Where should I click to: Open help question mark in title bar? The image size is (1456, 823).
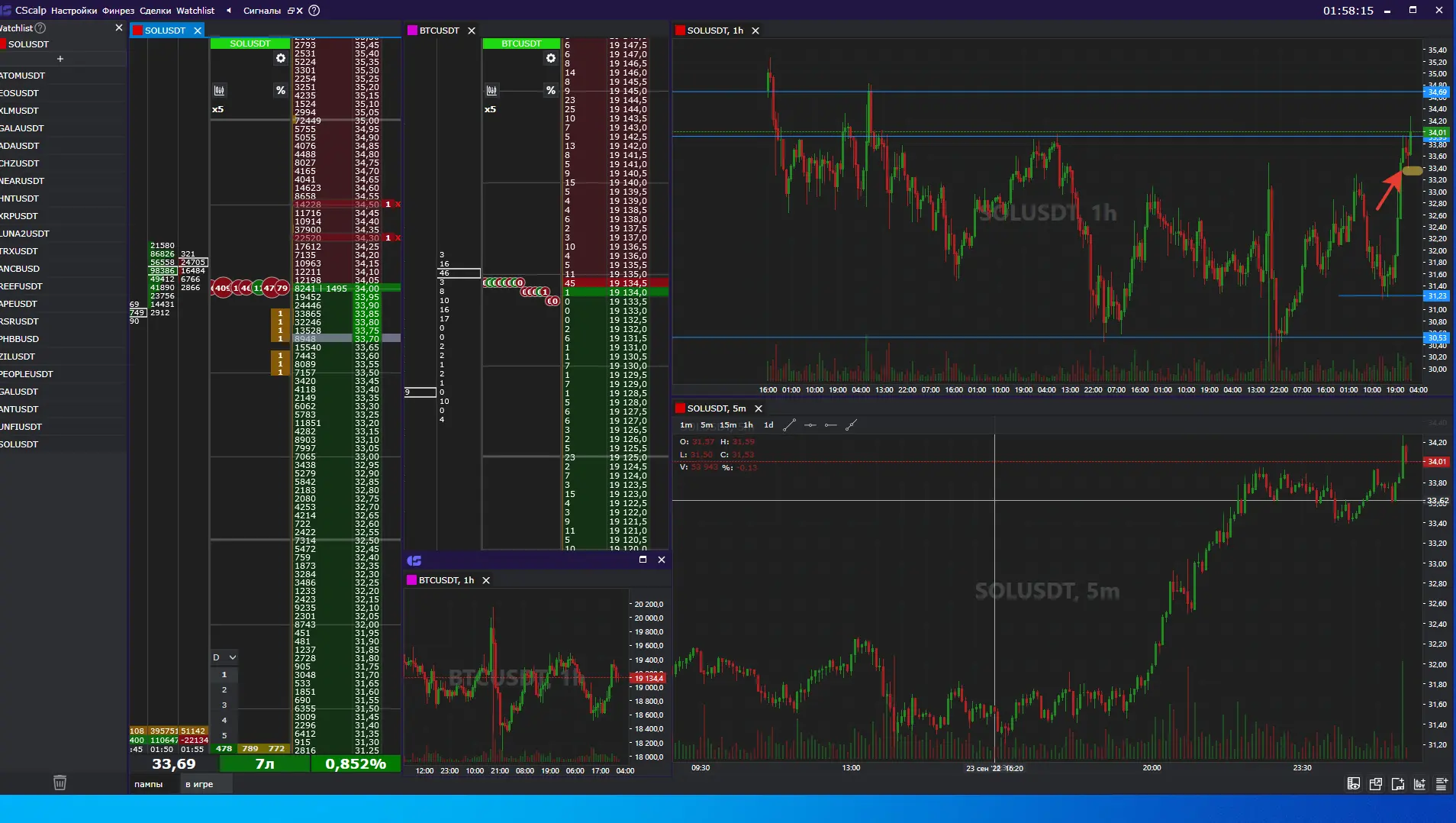(x=314, y=11)
